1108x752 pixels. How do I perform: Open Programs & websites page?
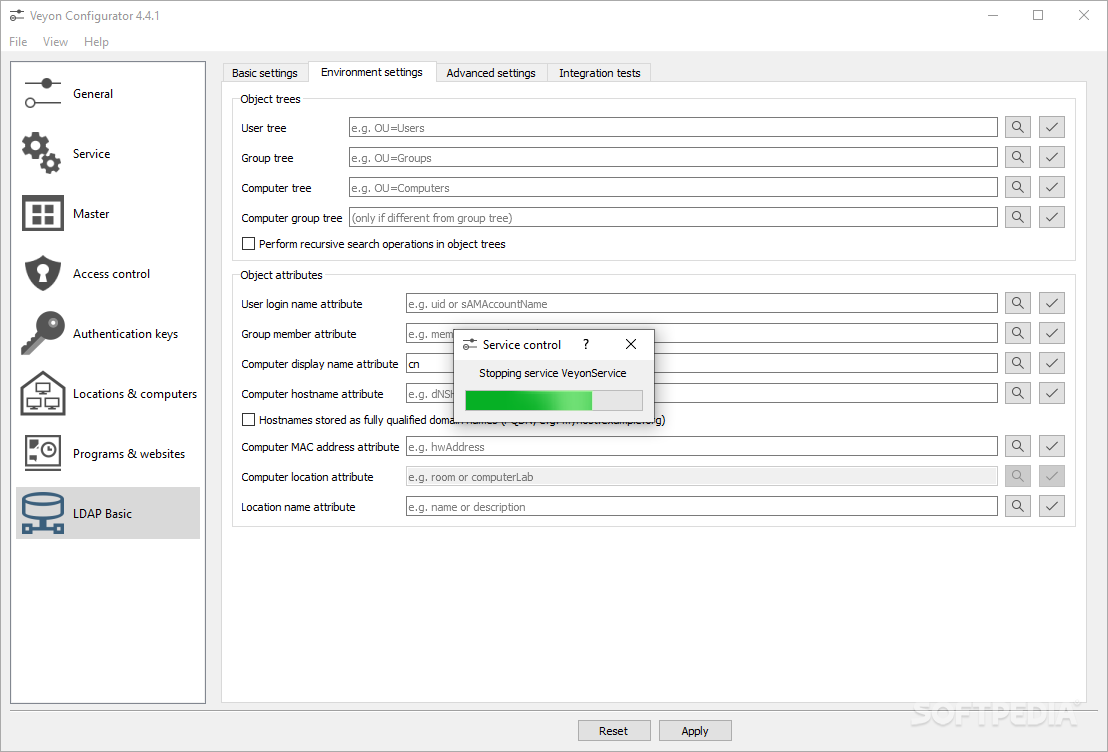pos(107,454)
